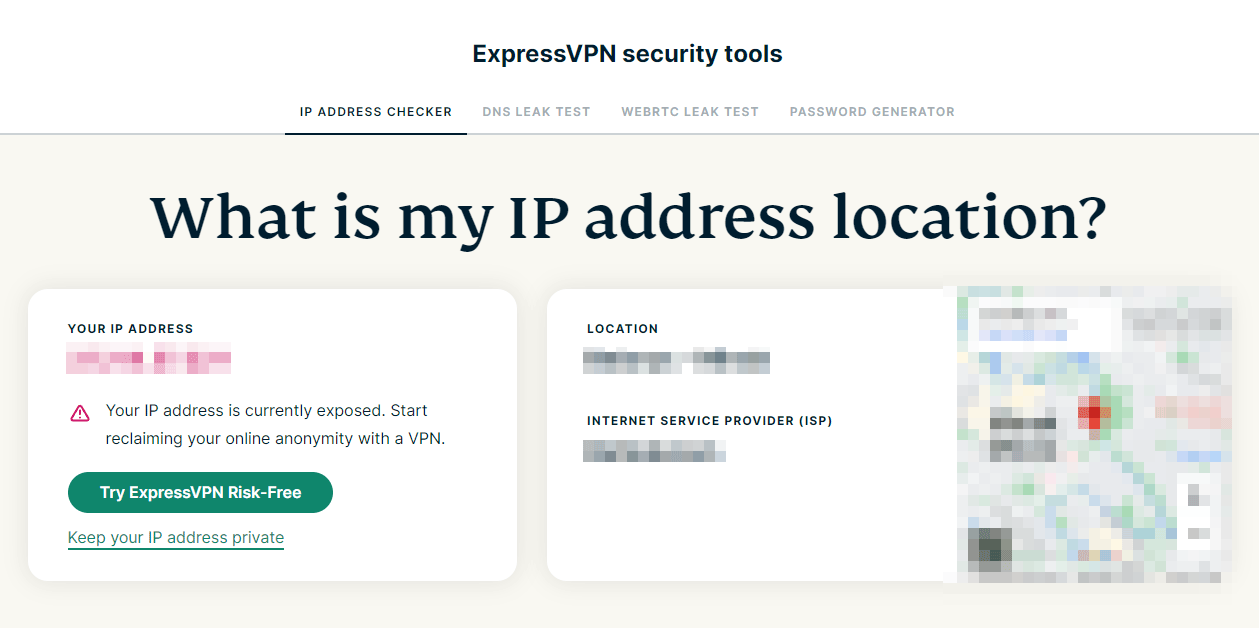Viewport: 1259px width, 628px height.
Task: Click Try ExpressVPN Risk-Free button
Action: point(200,493)
